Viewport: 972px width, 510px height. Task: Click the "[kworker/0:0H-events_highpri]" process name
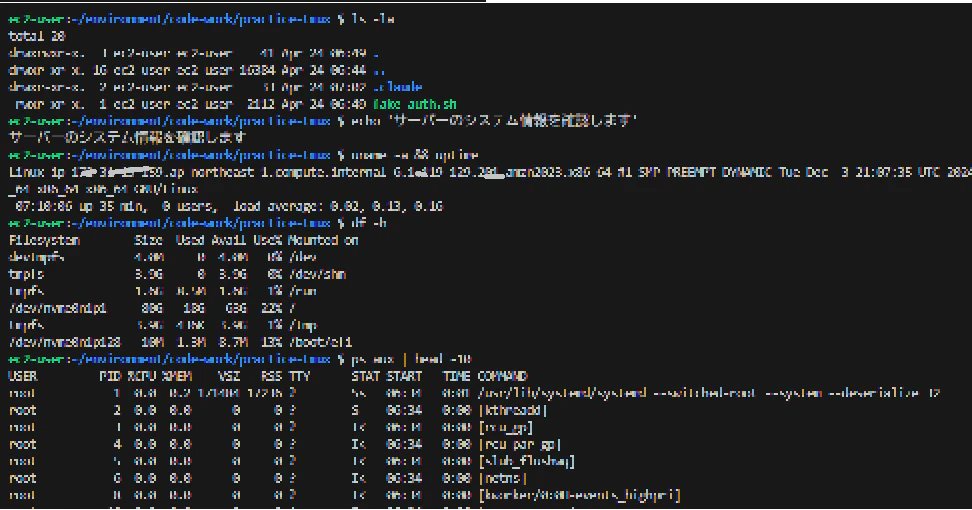[x=580, y=495]
